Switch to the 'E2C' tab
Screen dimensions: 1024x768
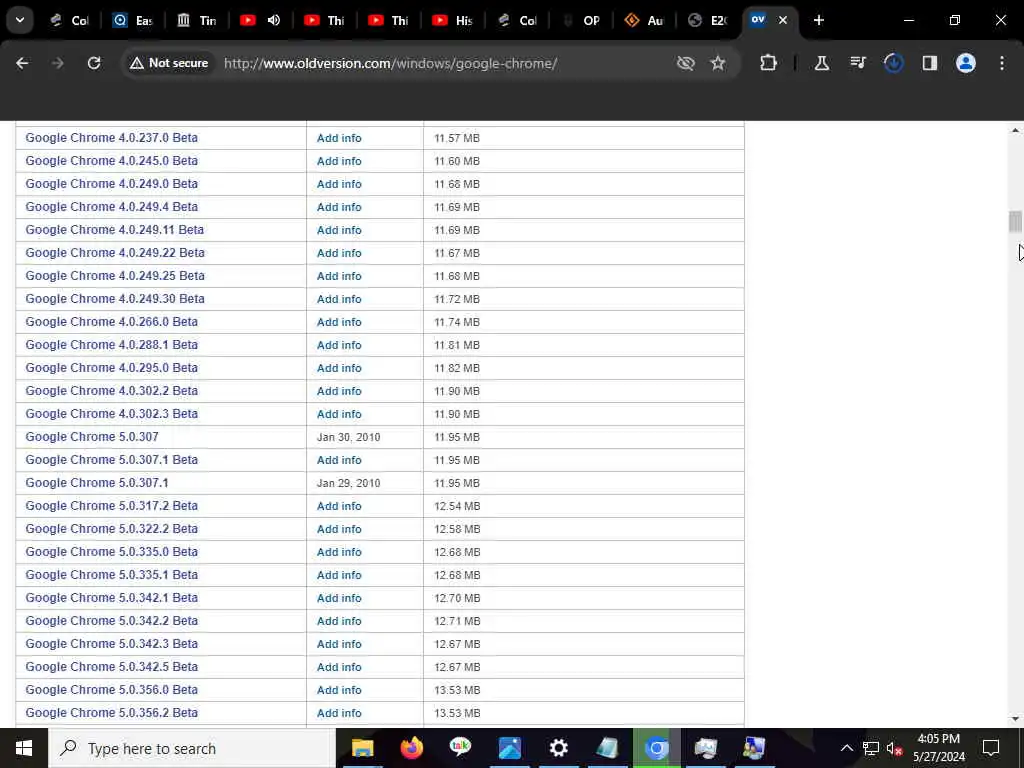click(x=709, y=20)
